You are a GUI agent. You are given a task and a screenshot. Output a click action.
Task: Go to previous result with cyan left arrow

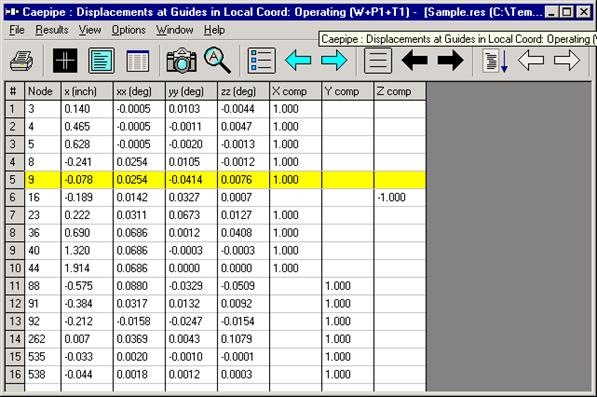coord(298,61)
